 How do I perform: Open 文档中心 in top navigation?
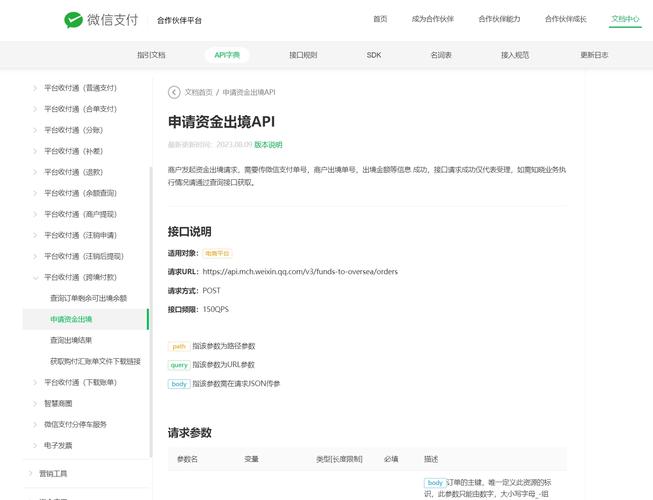coord(625,19)
